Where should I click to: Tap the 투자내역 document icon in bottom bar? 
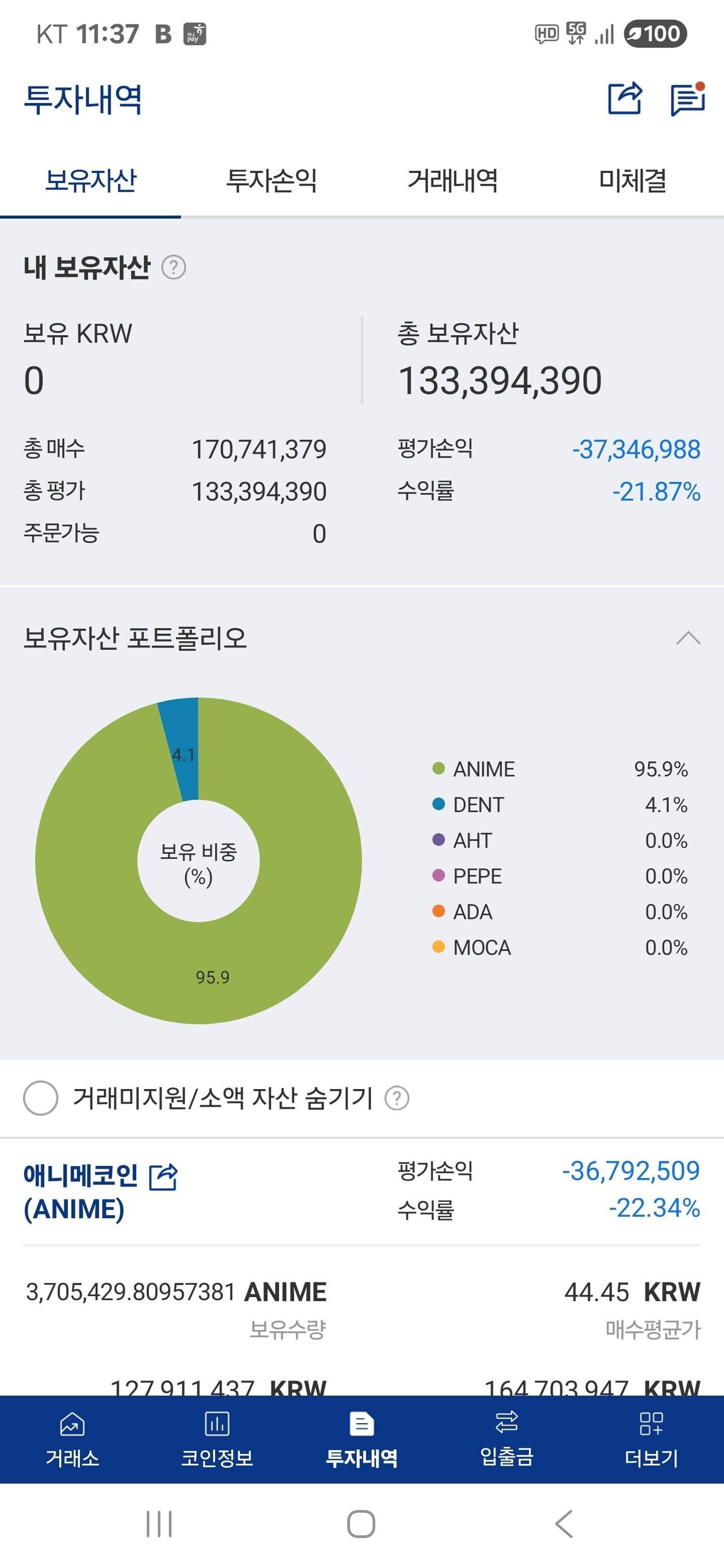[361, 1424]
